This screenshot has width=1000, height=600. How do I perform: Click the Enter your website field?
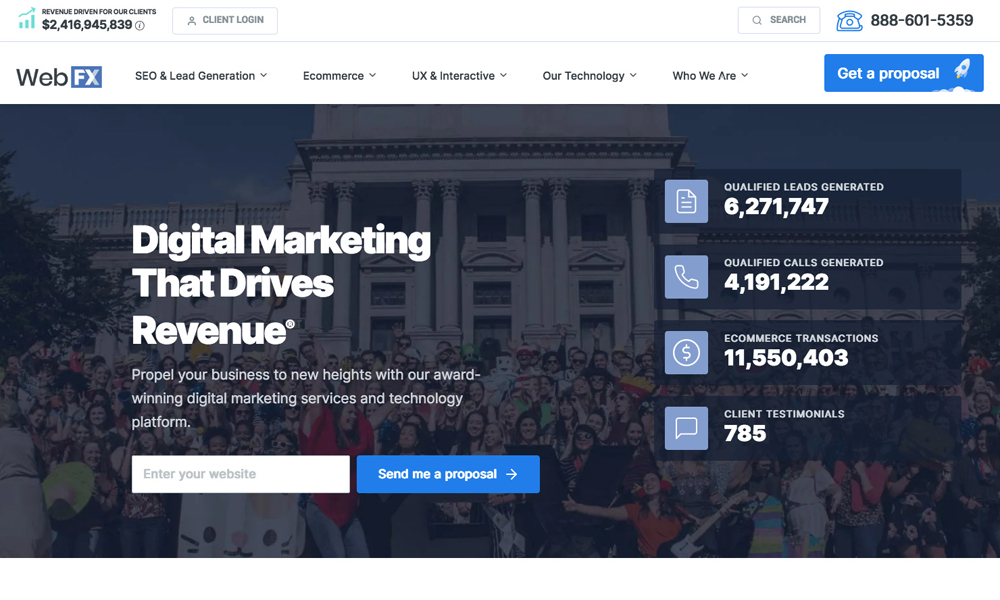240,474
